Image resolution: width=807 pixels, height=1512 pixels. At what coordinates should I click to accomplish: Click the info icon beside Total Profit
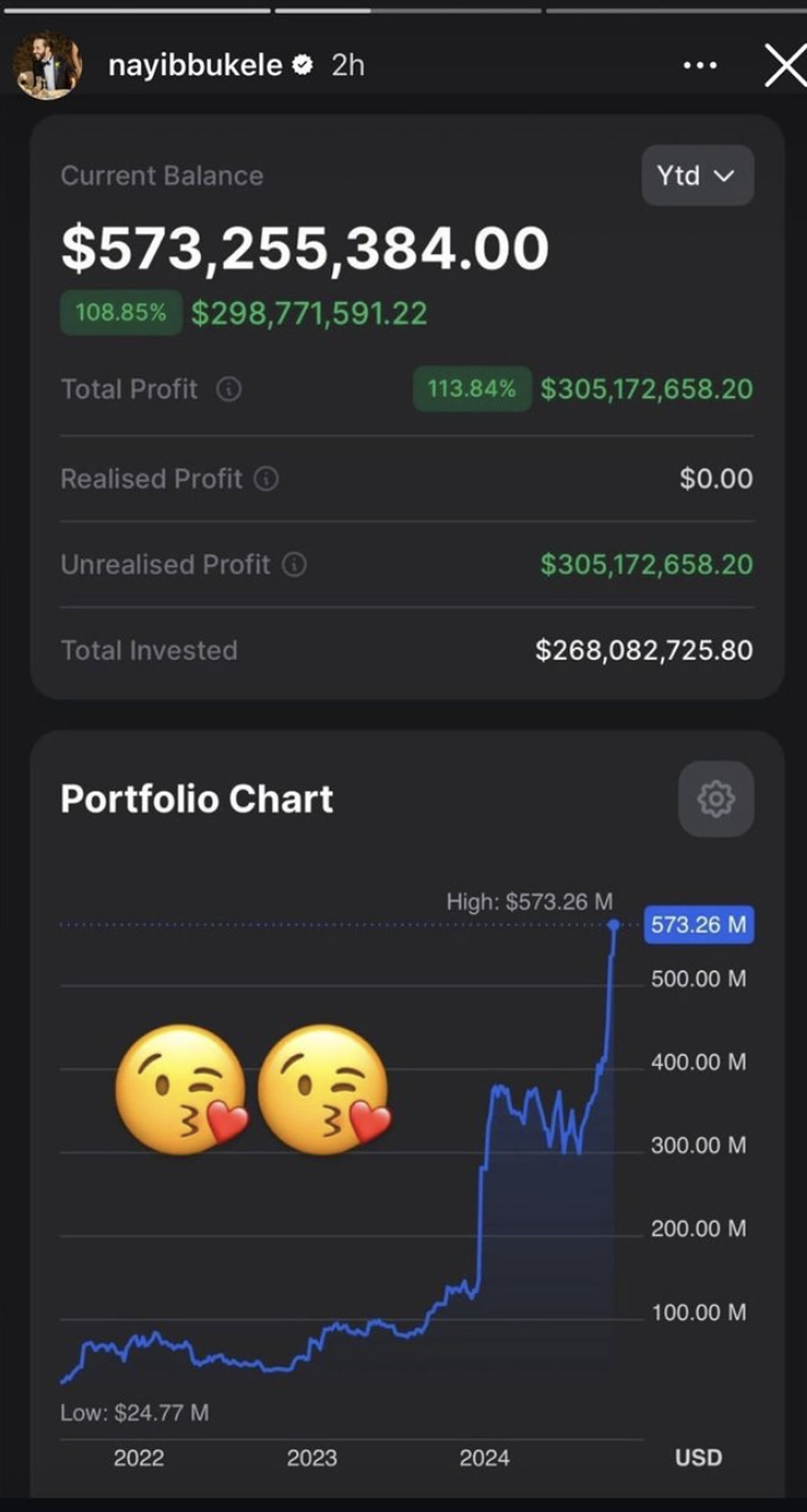click(x=229, y=389)
